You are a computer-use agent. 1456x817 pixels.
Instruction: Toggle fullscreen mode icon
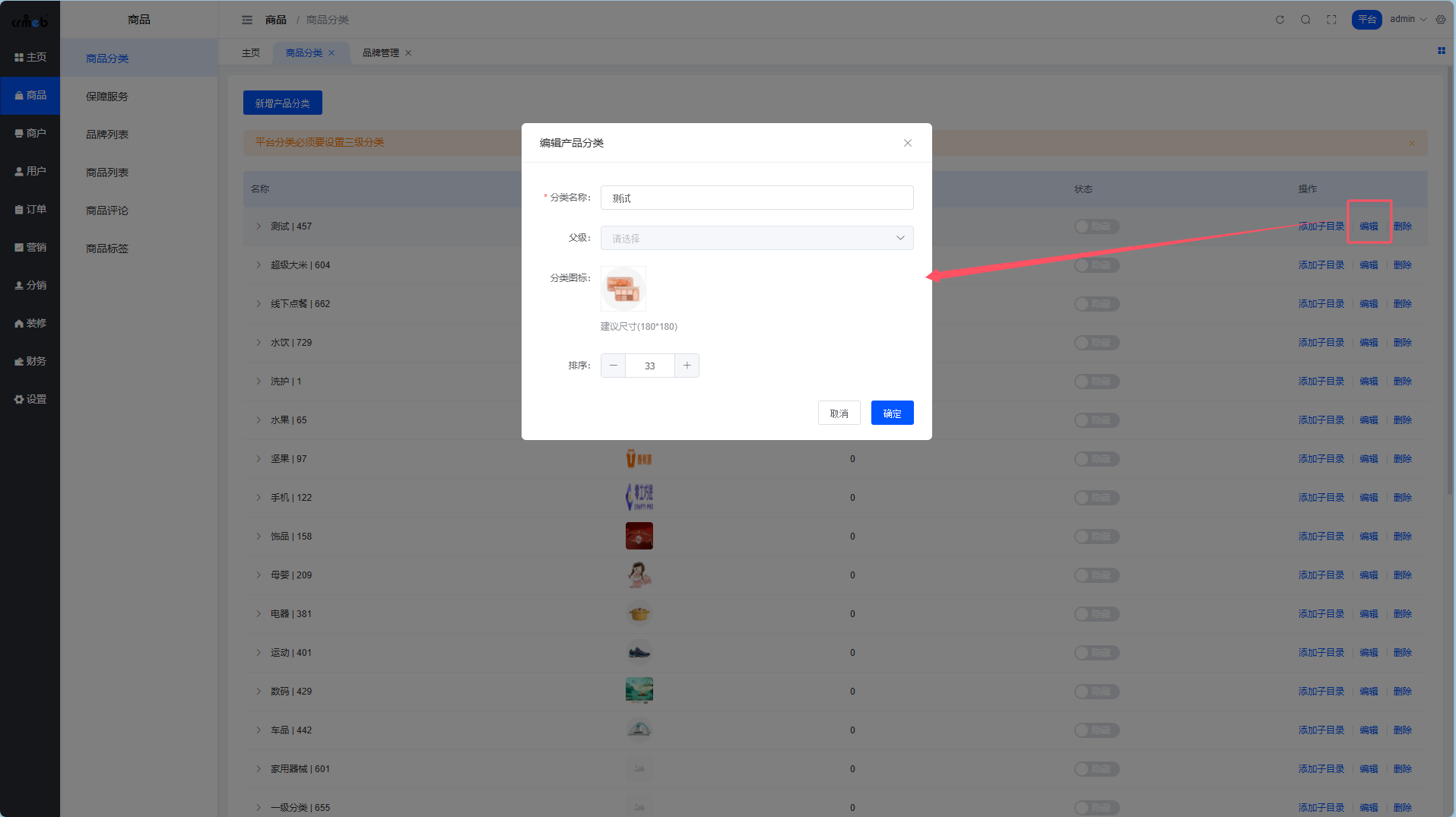(x=1331, y=20)
